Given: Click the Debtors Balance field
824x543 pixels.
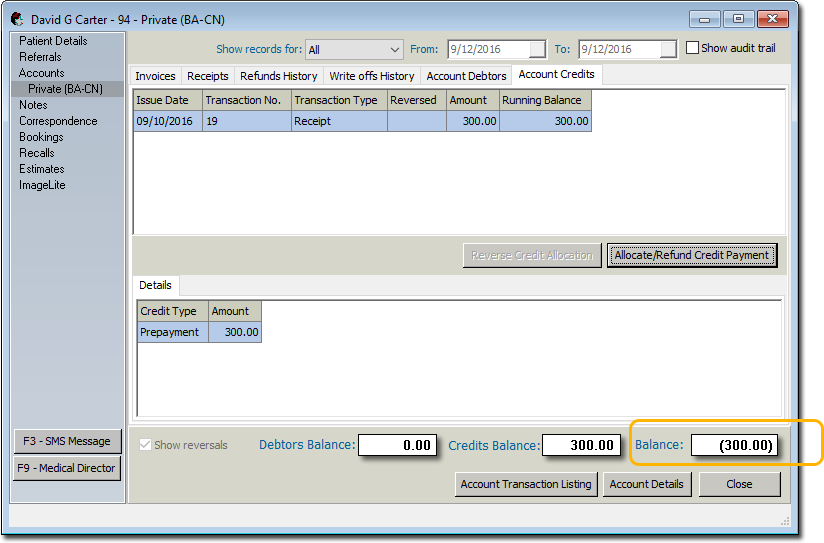Looking at the screenshot, I should tap(398, 445).
